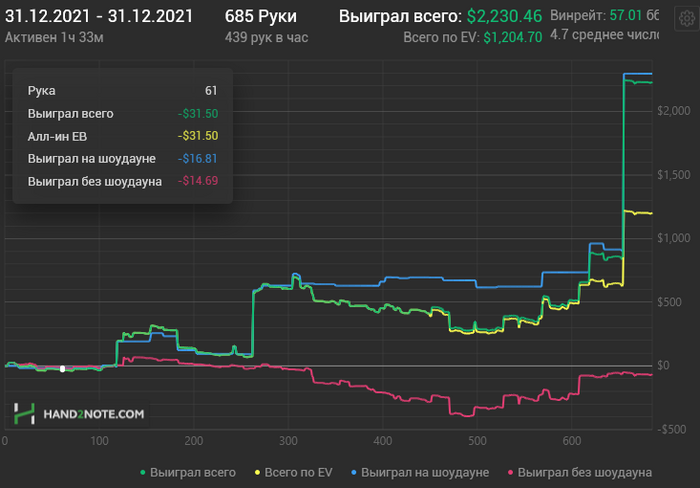Screen dimensions: 700x488
Task: Click the '4.7 среднее число' stat text
Action: tap(604, 35)
